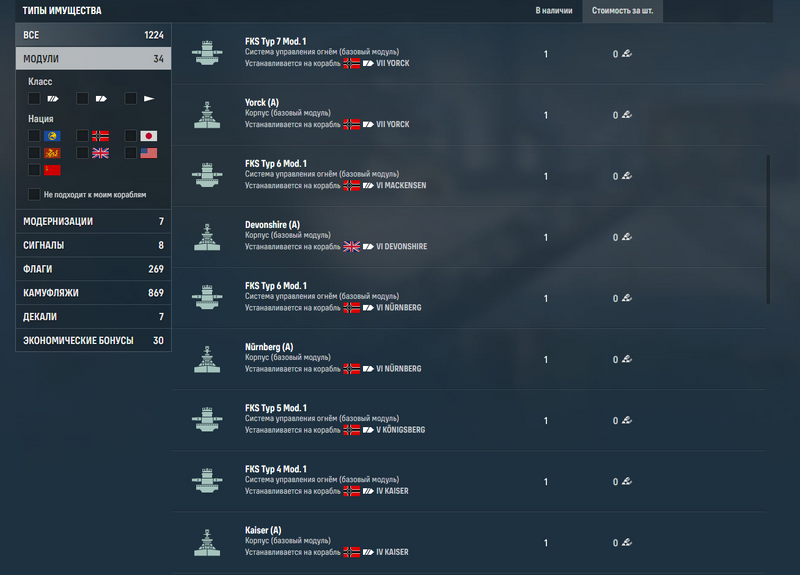Click the credits icon in FKS Typ 4 row

click(x=627, y=481)
